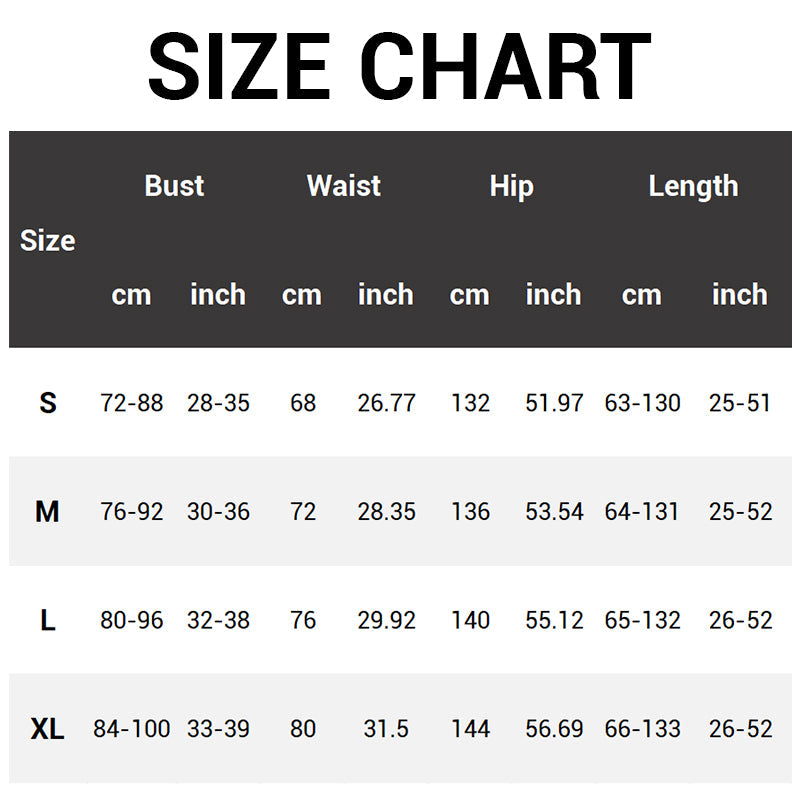Image resolution: width=800 pixels, height=800 pixels.
Task: Click the Waist column header
Action: click(x=344, y=186)
